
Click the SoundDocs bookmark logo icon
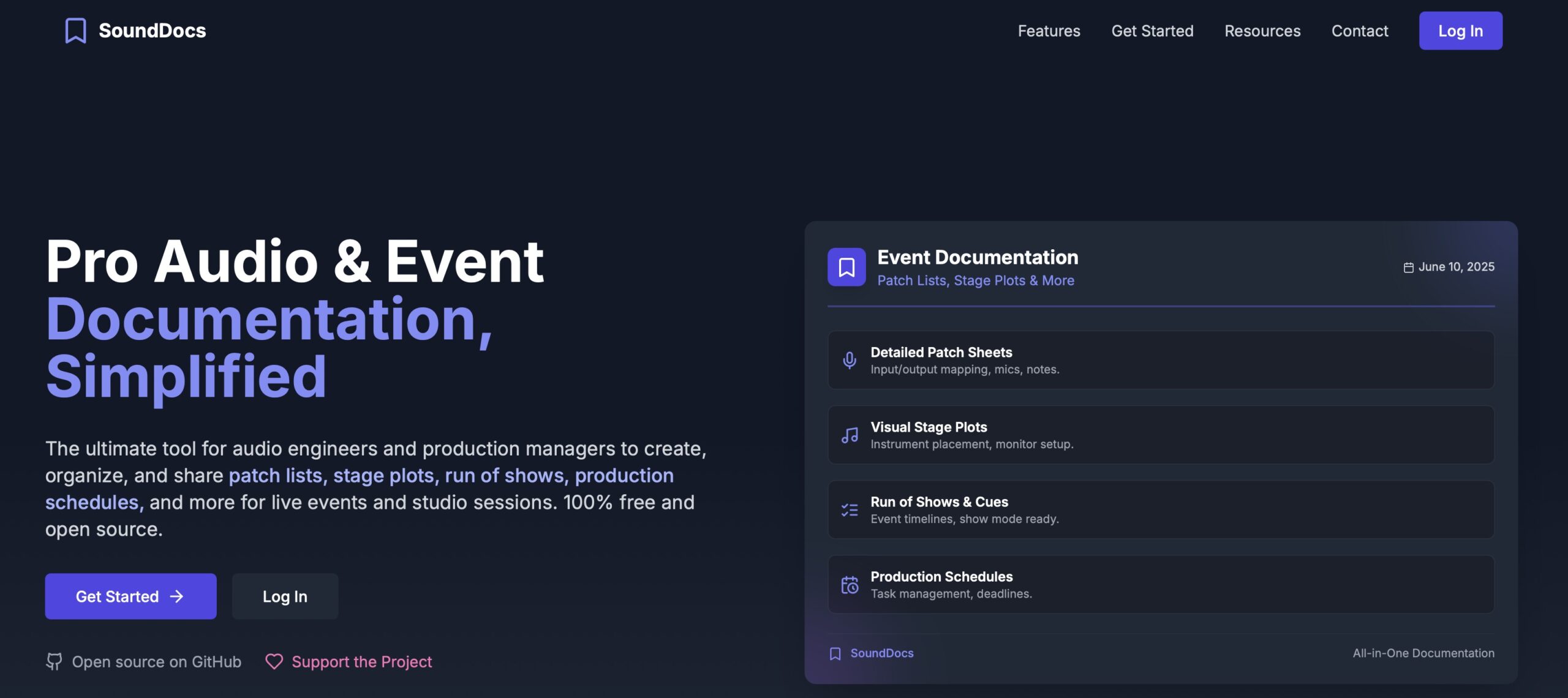tap(75, 31)
